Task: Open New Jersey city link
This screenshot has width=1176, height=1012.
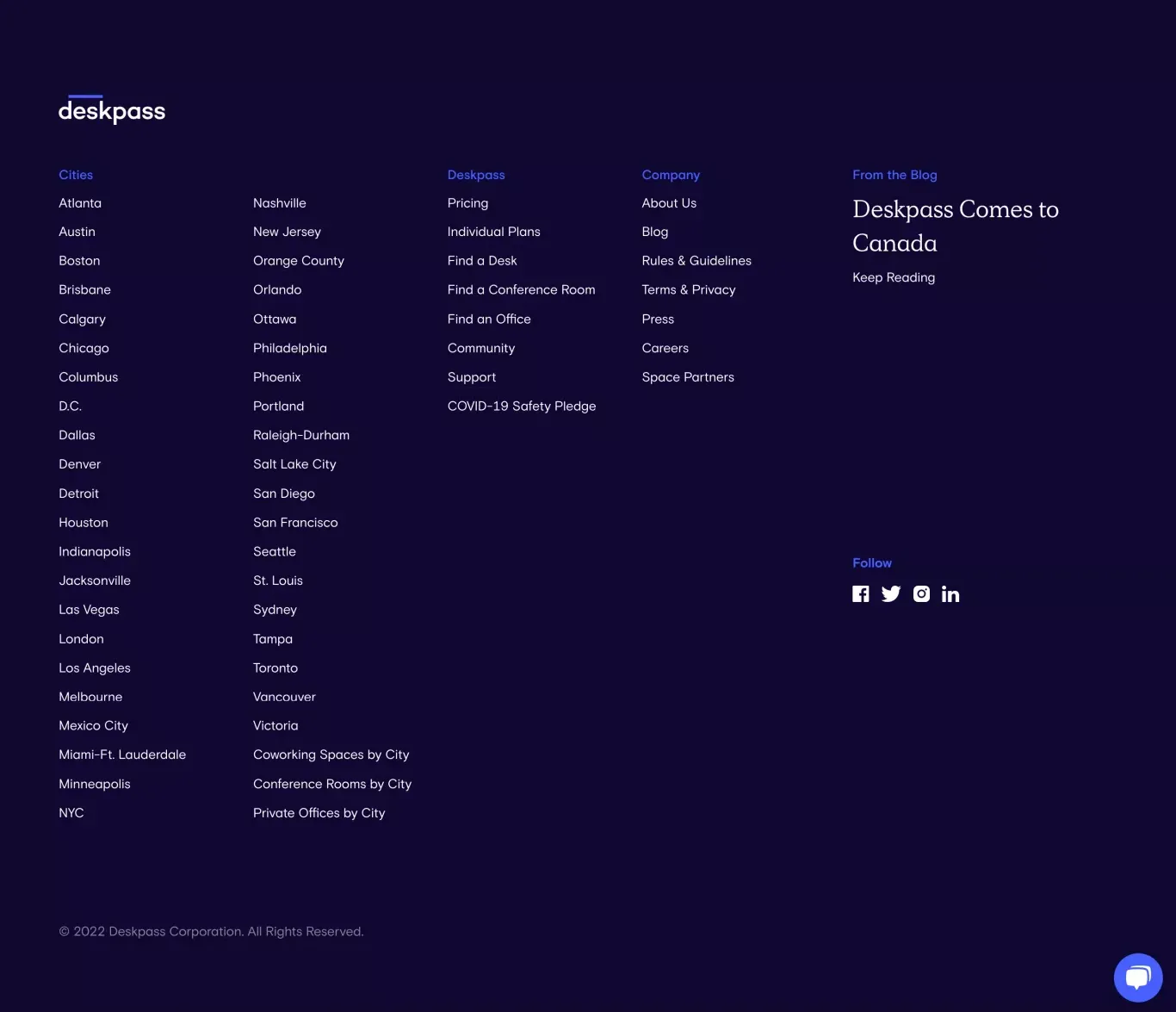Action: (287, 232)
